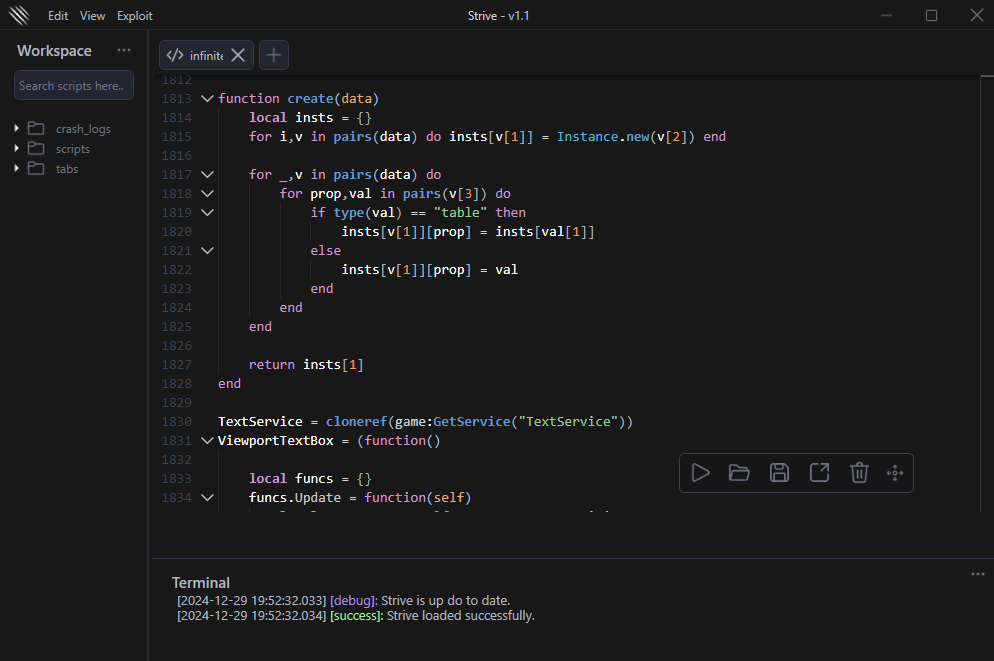Select the crash_logs folder icon
The height and width of the screenshot is (661, 994).
click(x=36, y=129)
